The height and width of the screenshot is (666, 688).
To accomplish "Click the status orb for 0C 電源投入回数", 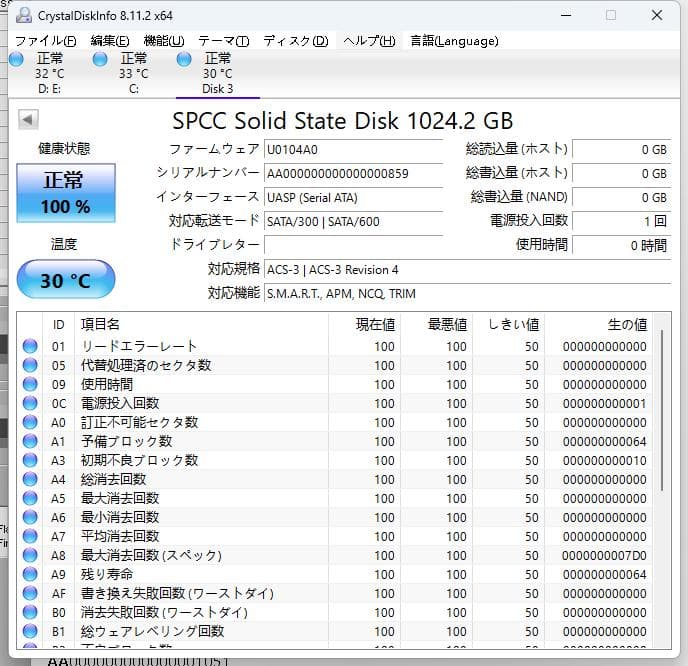I will (x=30, y=403).
